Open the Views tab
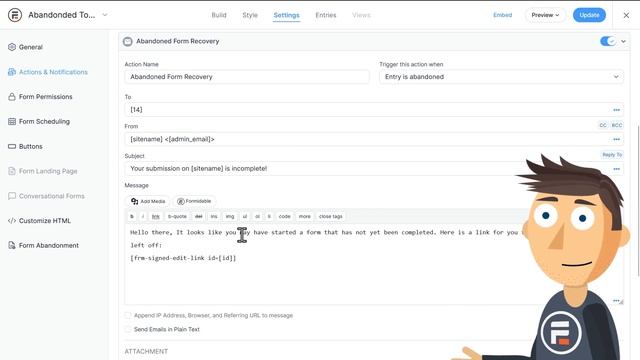This screenshot has height=360, width=640. pyautogui.click(x=361, y=15)
